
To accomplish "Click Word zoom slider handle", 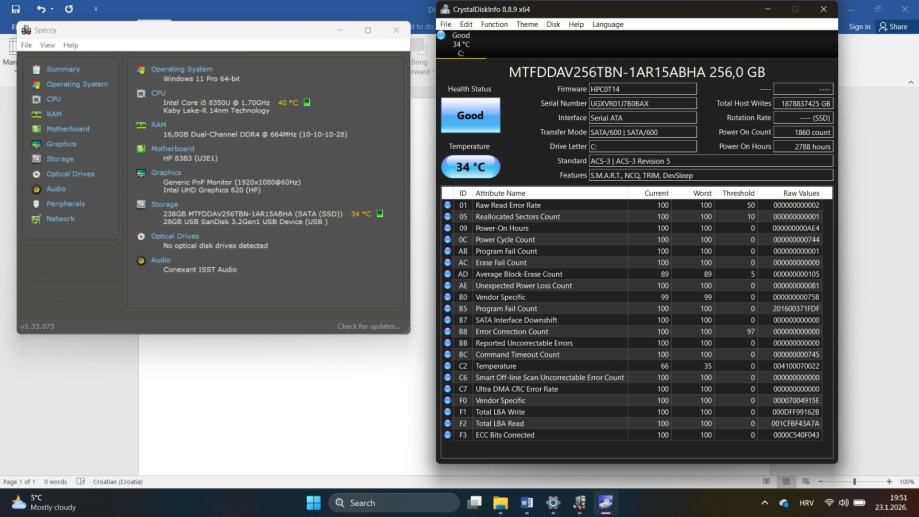I will [x=855, y=481].
